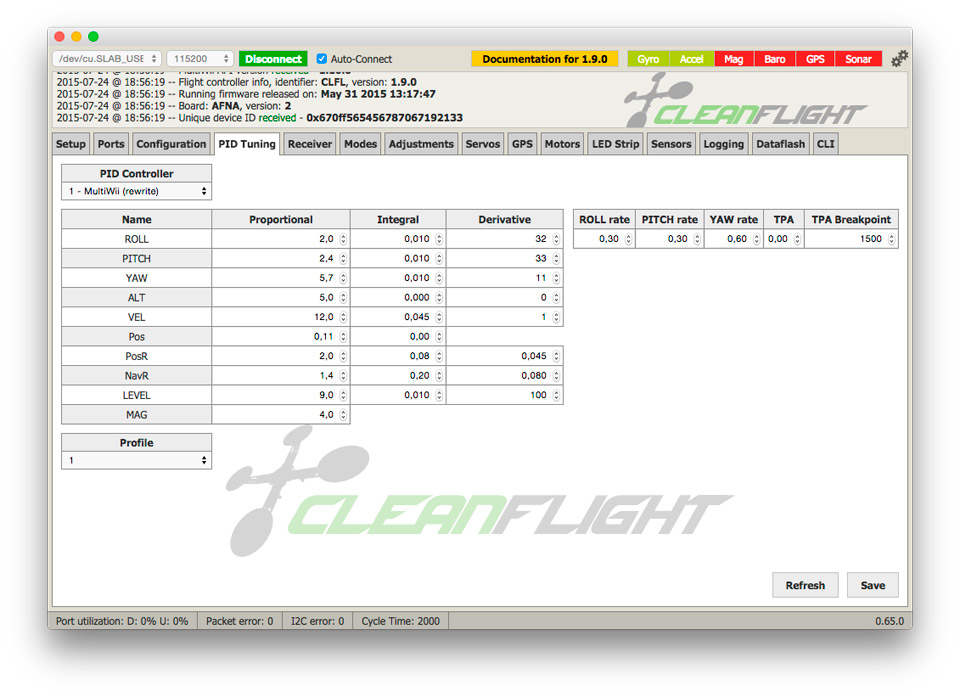This screenshot has height=697, width=960.
Task: Click the Mag sensor indicator
Action: [x=733, y=59]
